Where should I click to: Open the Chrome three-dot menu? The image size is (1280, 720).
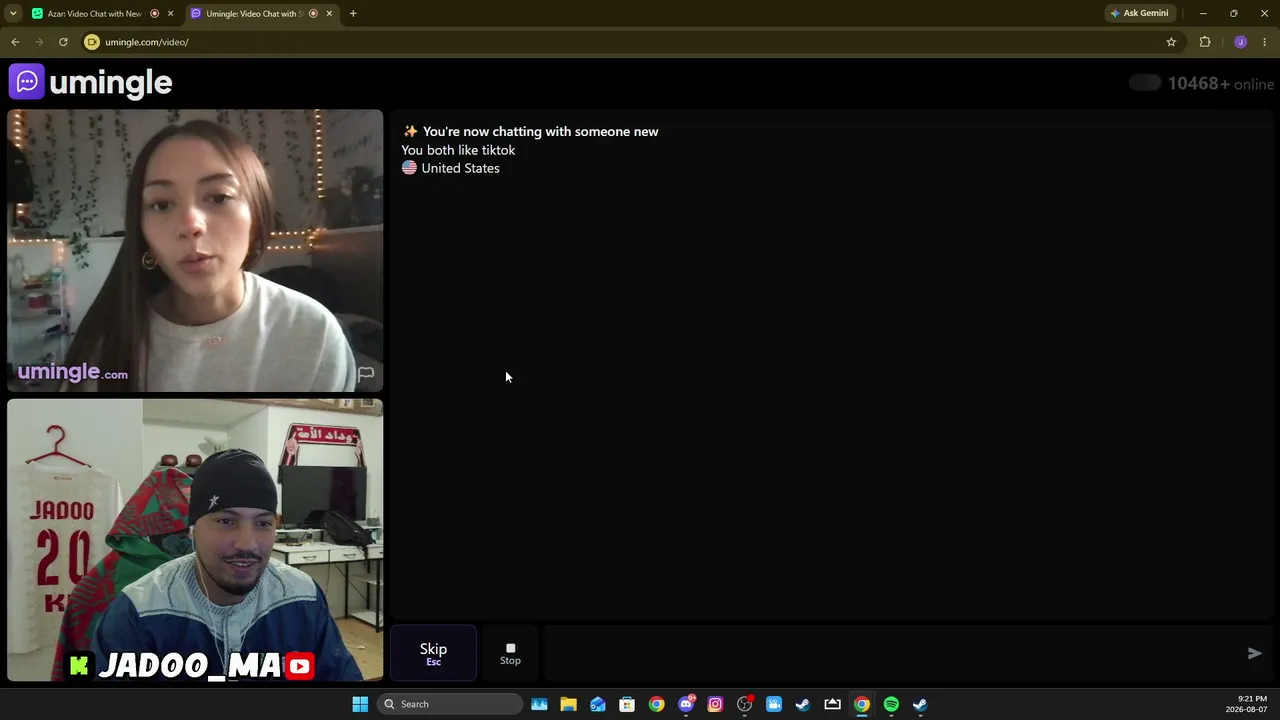coord(1265,42)
